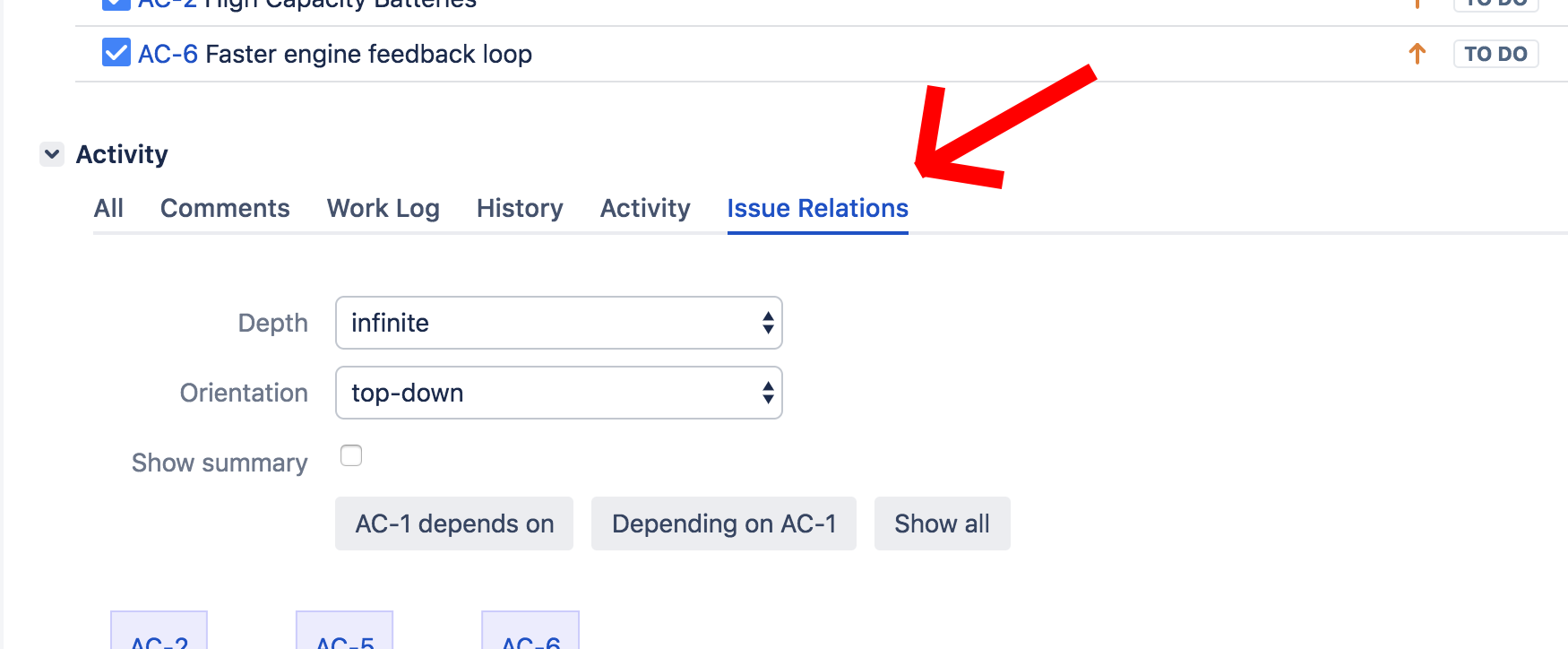Viewport: 1568px width, 649px height.
Task: Click the Show all button
Action: coord(943,524)
